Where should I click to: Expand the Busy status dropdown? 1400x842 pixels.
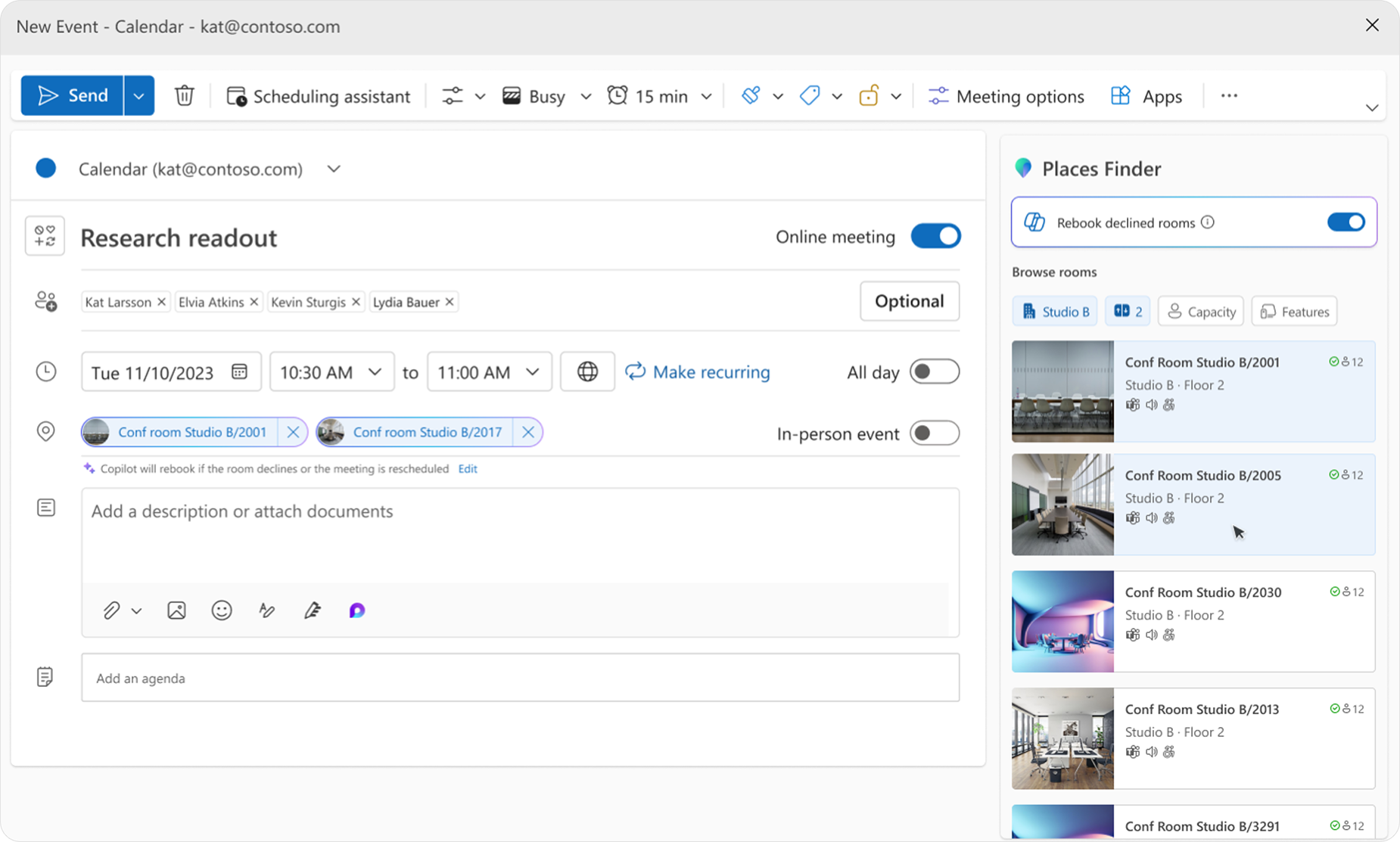tap(584, 96)
